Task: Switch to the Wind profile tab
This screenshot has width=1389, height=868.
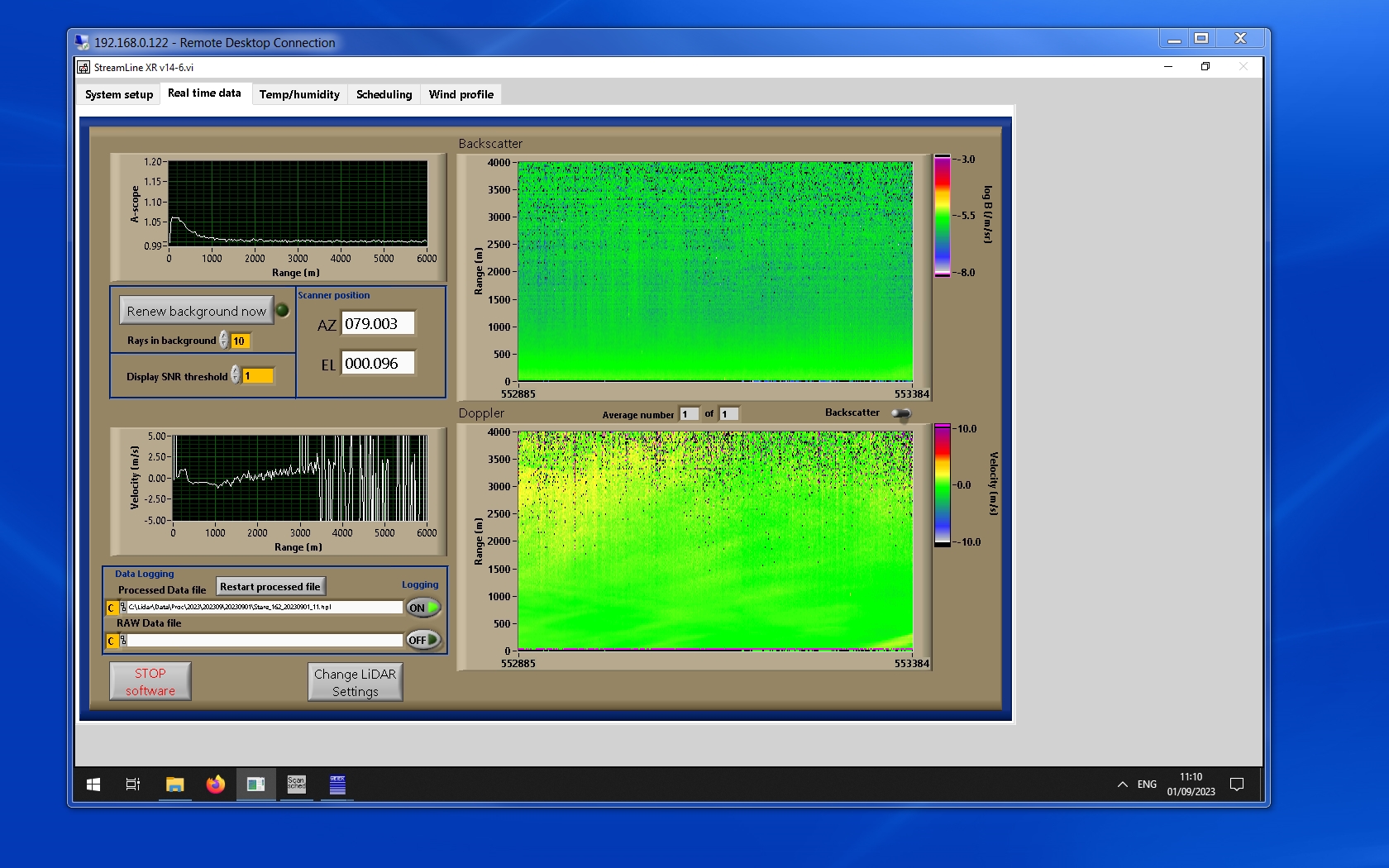Action: click(x=461, y=94)
